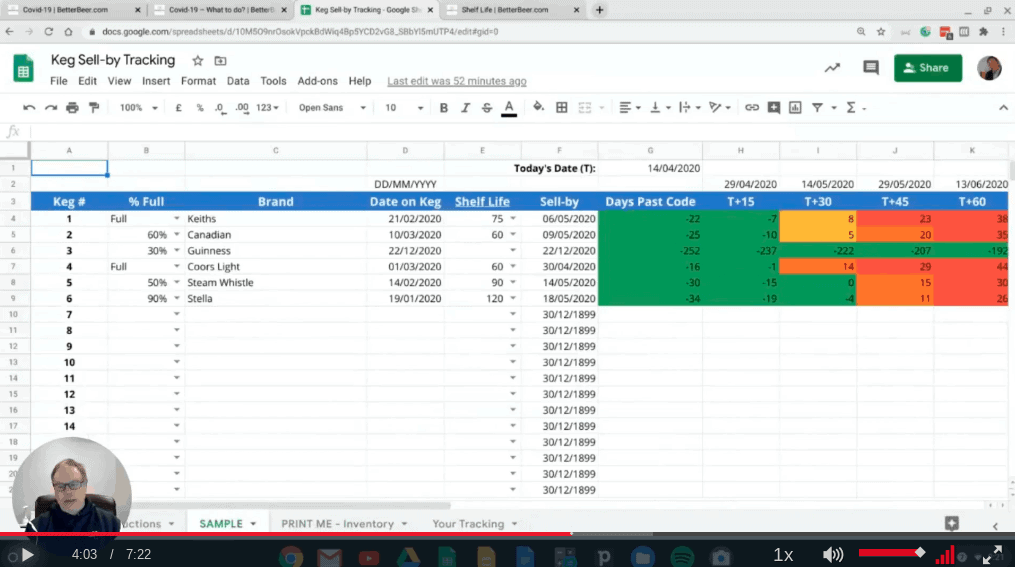Screen dimensions: 1015x567
Task: Toggle strikethrough formatting
Action: pos(487,107)
